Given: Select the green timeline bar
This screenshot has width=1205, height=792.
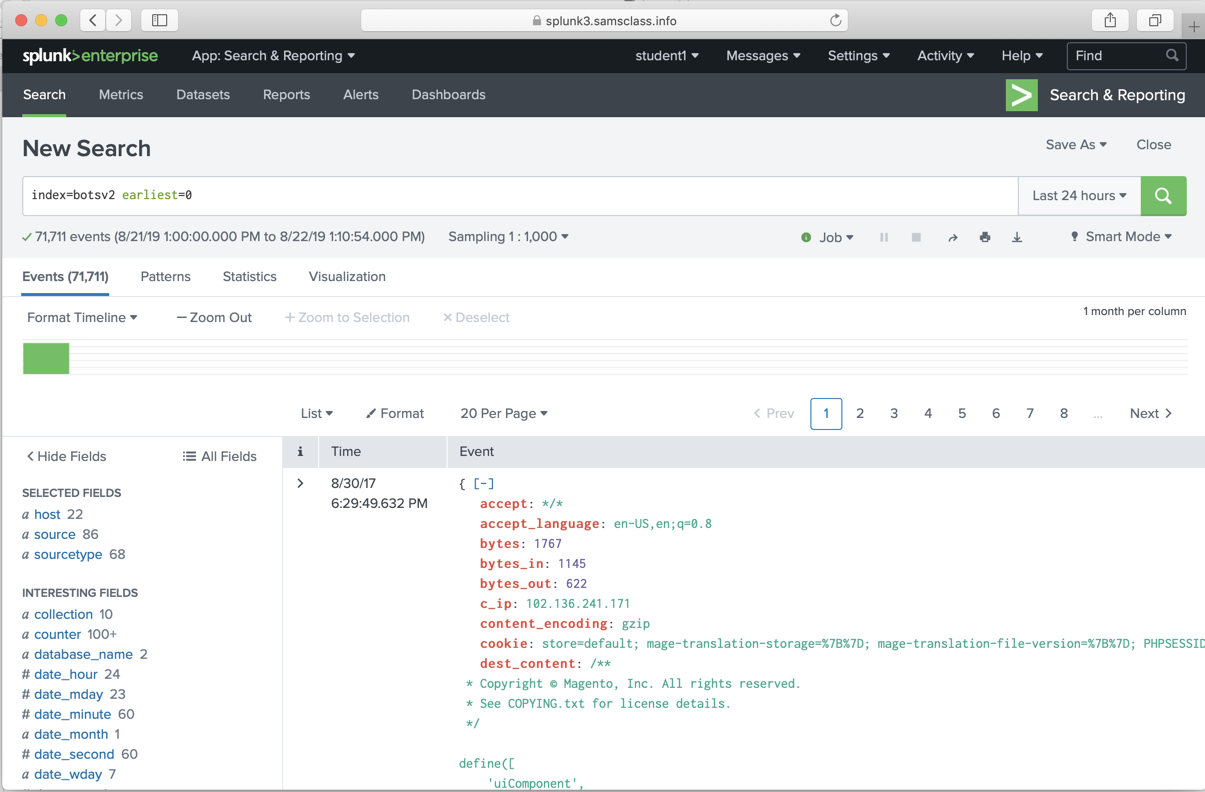Looking at the screenshot, I should pos(46,358).
